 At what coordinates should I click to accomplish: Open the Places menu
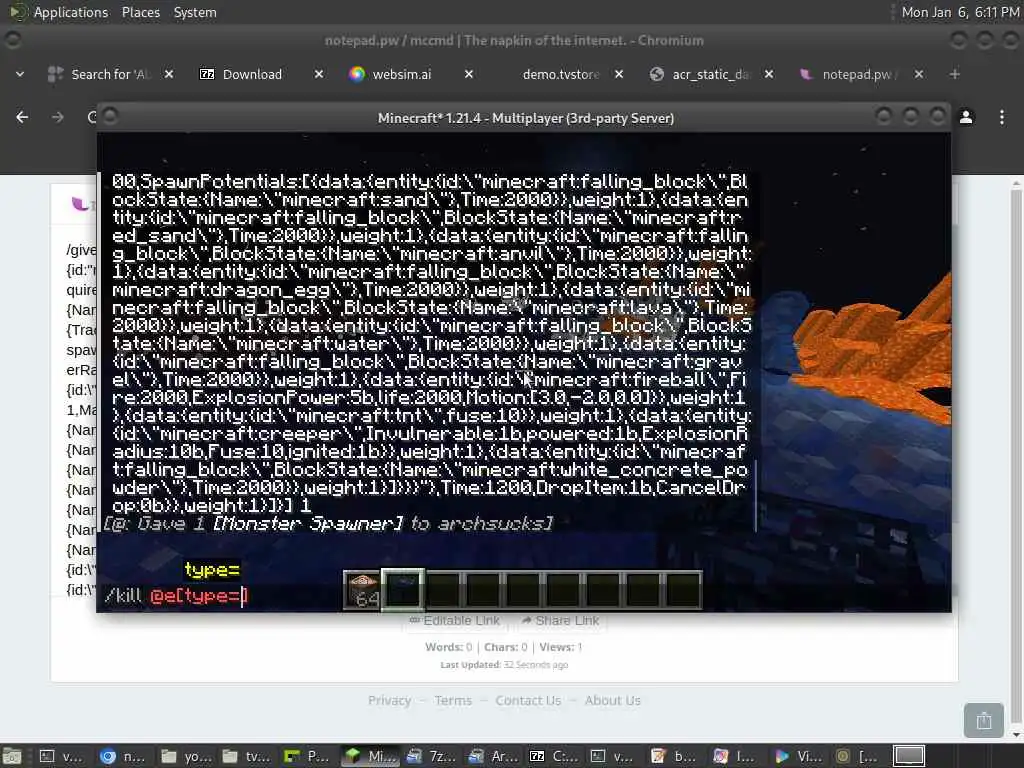141,12
